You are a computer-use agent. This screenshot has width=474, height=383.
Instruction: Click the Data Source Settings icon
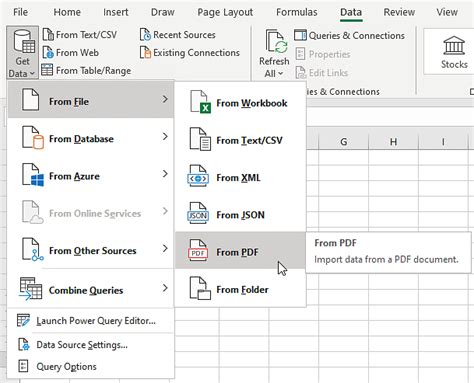[23, 344]
